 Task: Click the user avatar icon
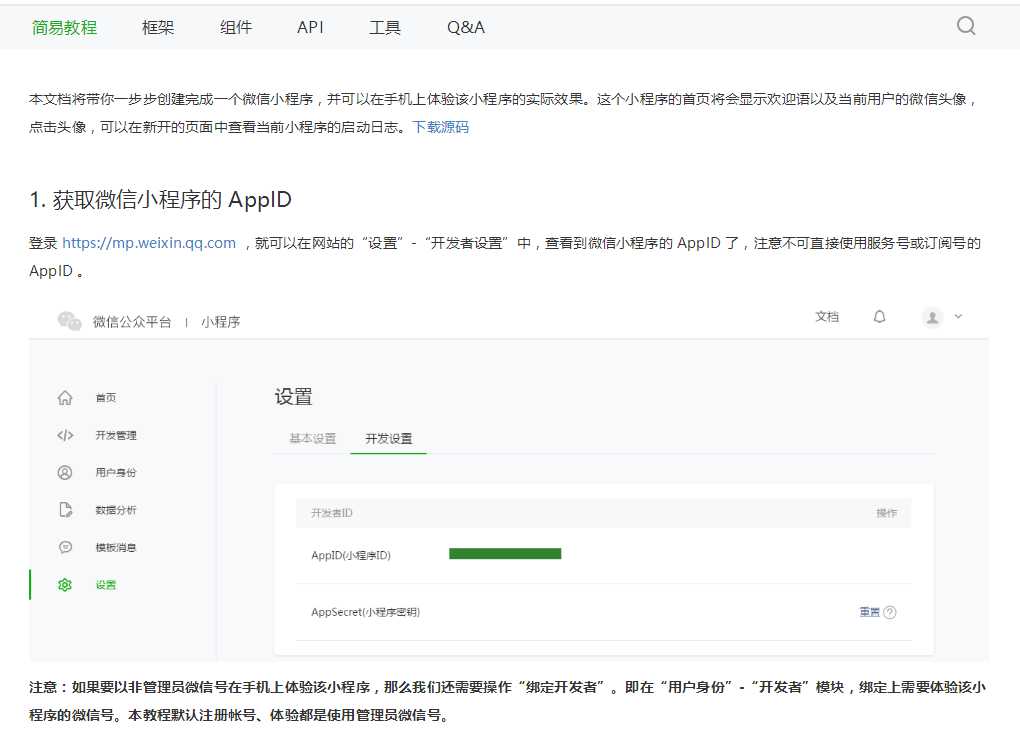click(x=932, y=317)
